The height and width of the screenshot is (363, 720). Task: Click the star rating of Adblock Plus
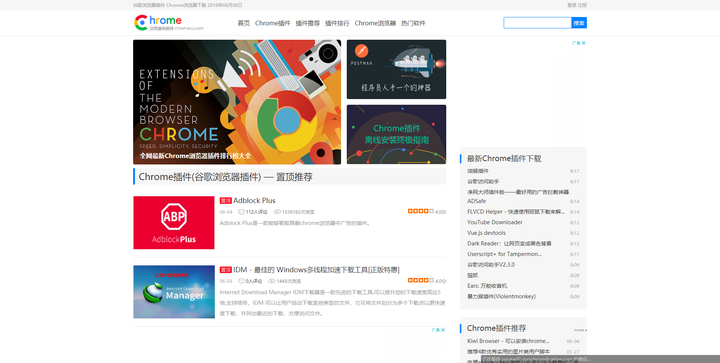pos(421,211)
